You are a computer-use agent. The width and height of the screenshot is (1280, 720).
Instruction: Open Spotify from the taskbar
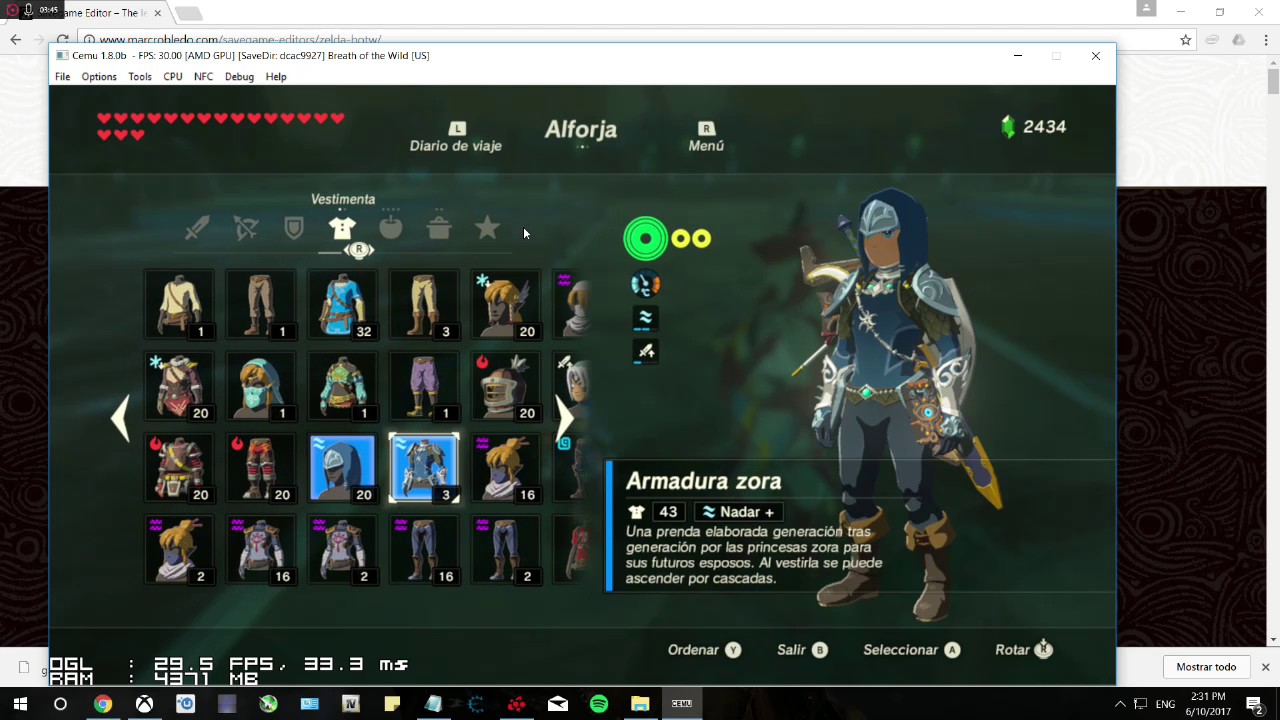click(x=599, y=704)
